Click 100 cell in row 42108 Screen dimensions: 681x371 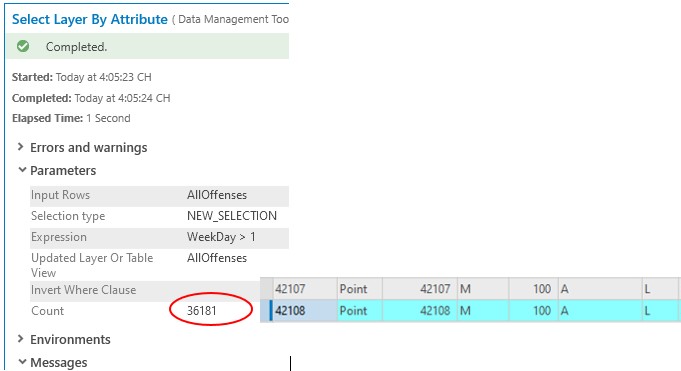click(x=533, y=311)
